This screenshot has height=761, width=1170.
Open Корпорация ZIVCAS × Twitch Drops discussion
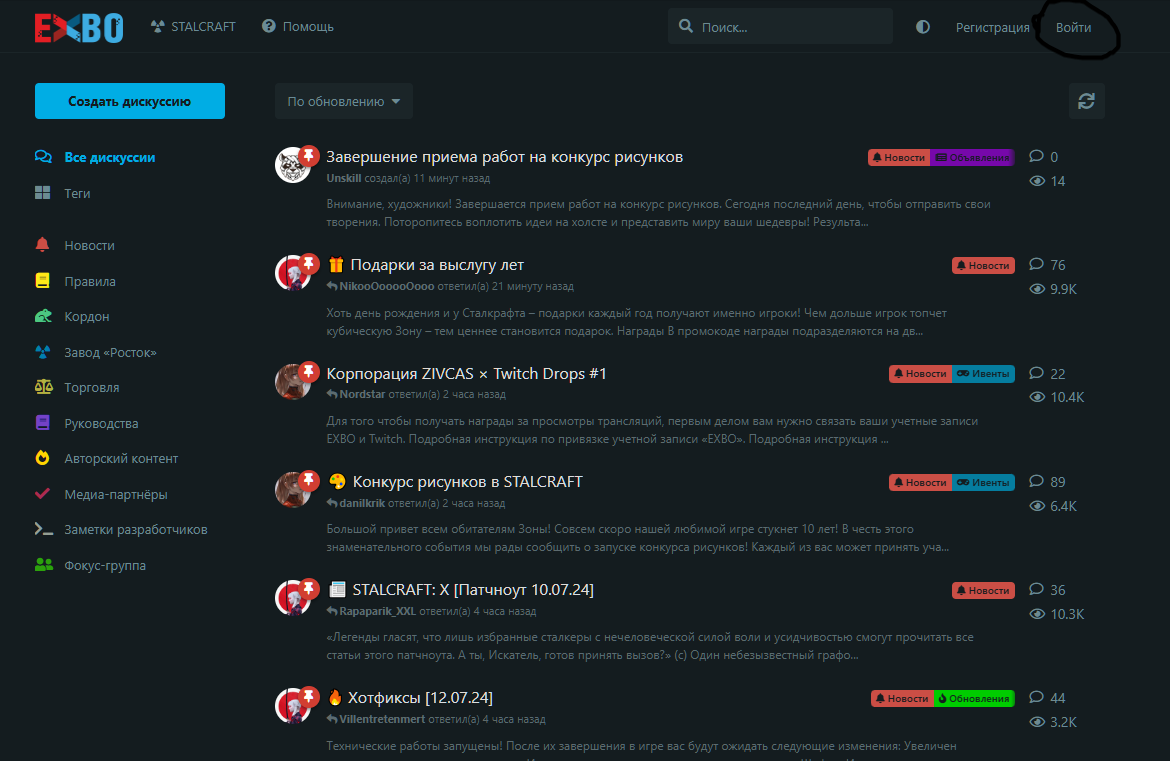(x=466, y=374)
